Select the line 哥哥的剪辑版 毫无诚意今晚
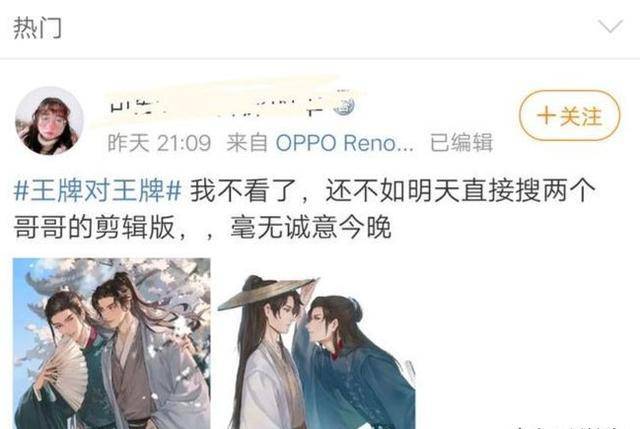This screenshot has height=429, width=640. tap(202, 227)
